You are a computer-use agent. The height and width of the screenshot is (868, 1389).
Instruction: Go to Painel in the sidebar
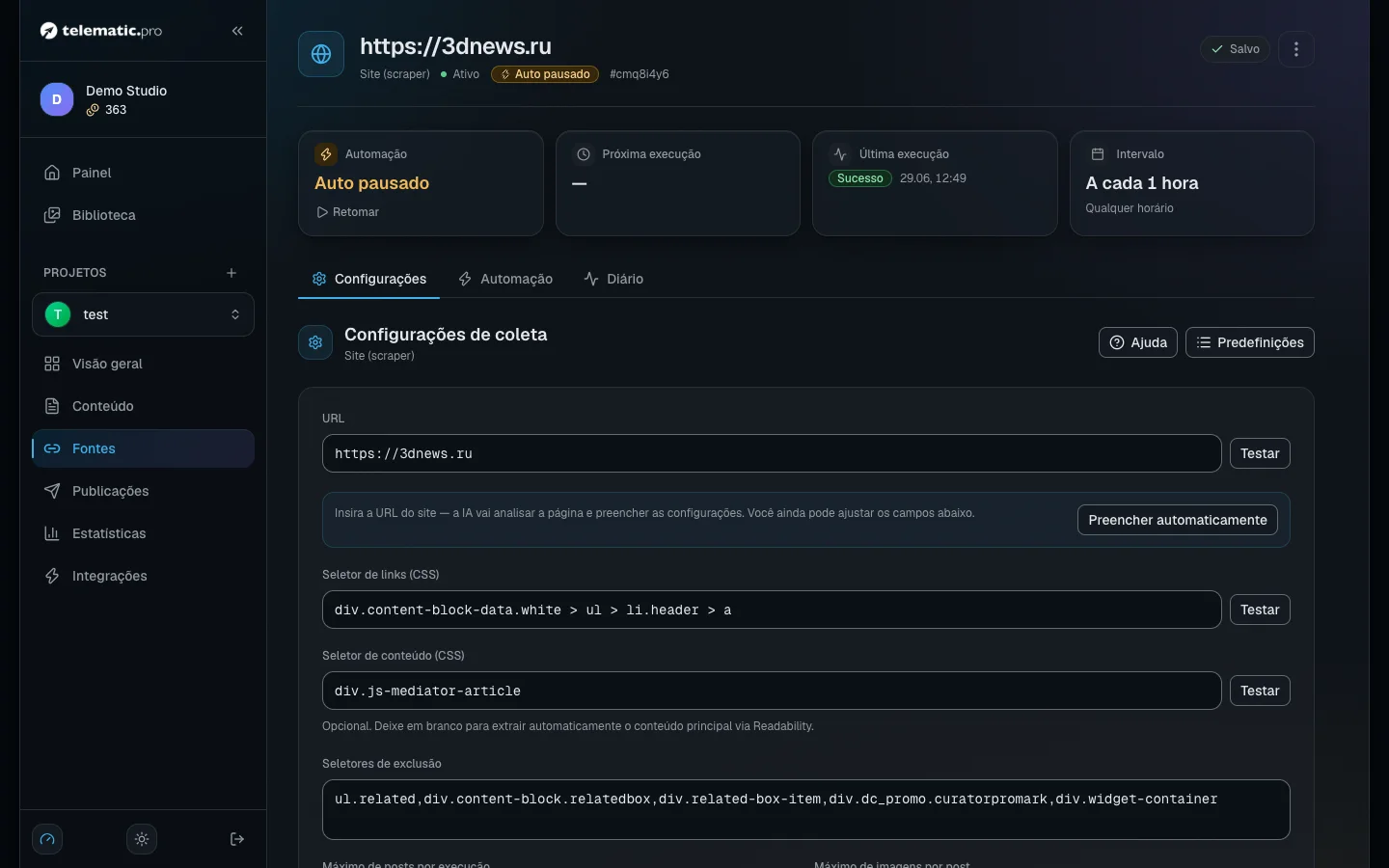point(143,173)
